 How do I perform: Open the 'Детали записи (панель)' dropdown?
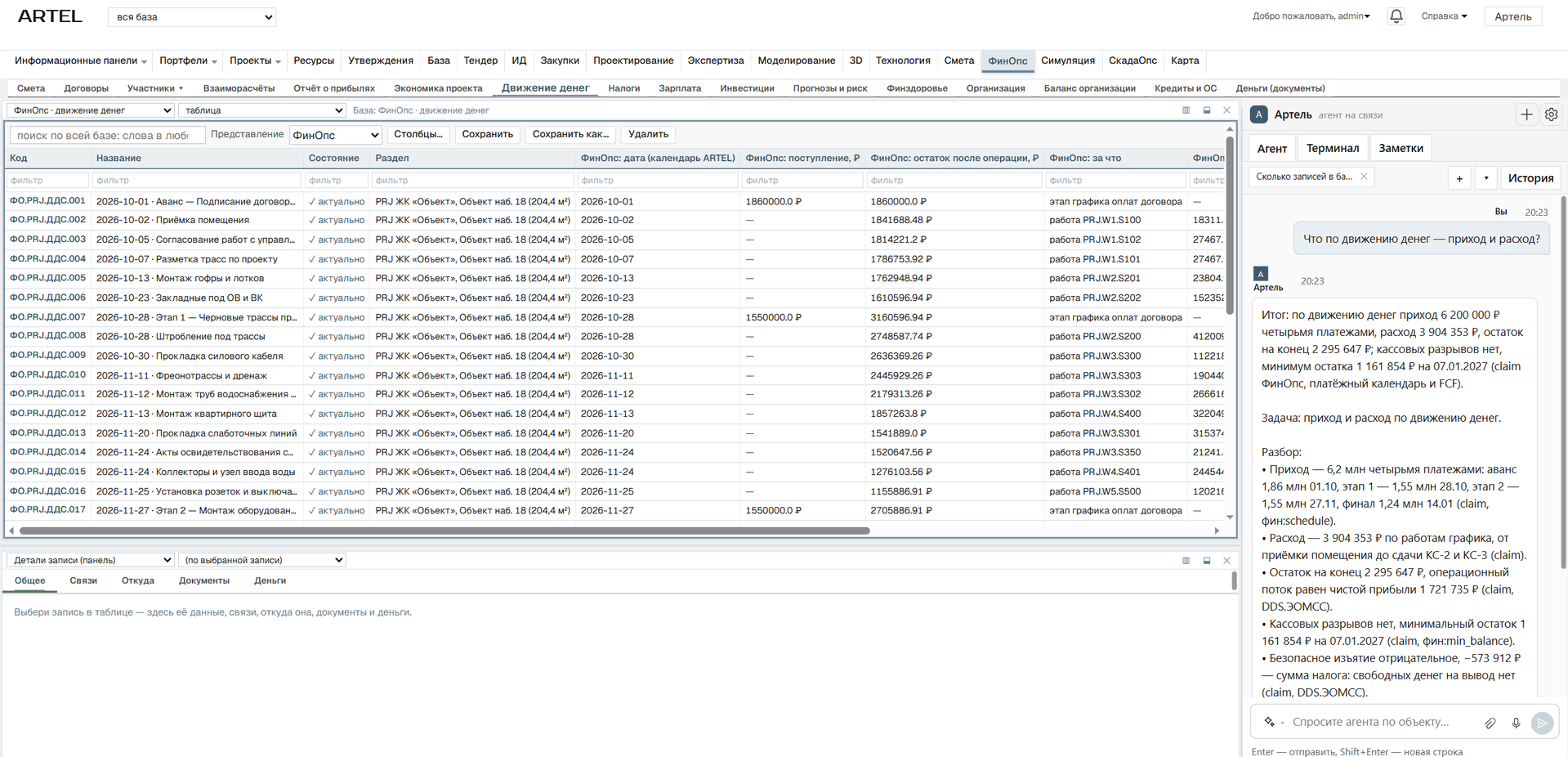(x=91, y=560)
